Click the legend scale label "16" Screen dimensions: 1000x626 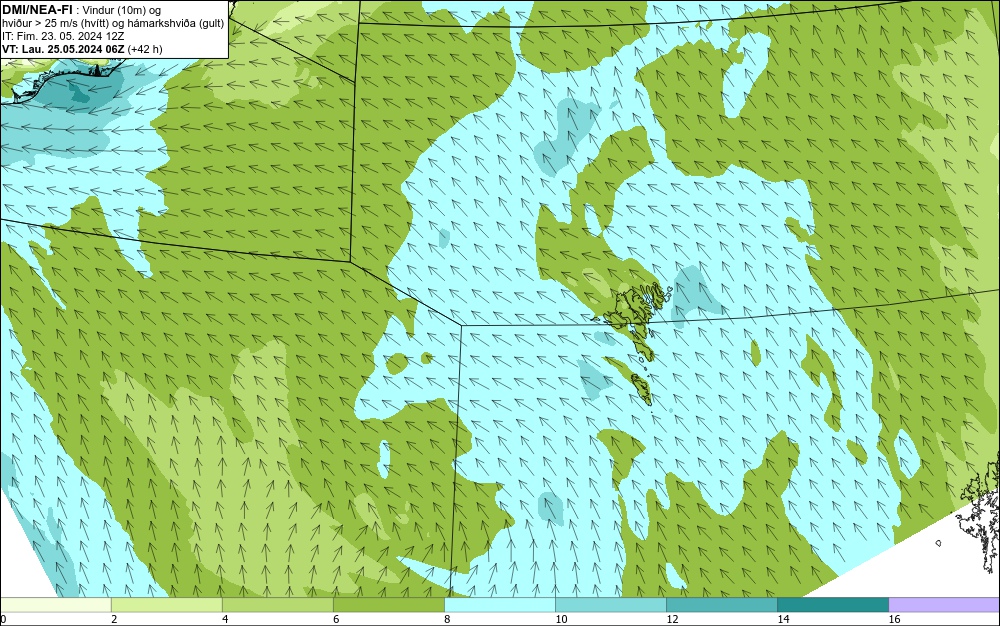(895, 619)
